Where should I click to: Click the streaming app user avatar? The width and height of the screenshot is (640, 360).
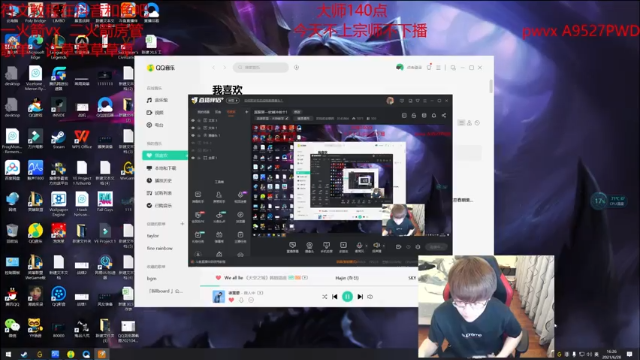pyautogui.click(x=390, y=100)
